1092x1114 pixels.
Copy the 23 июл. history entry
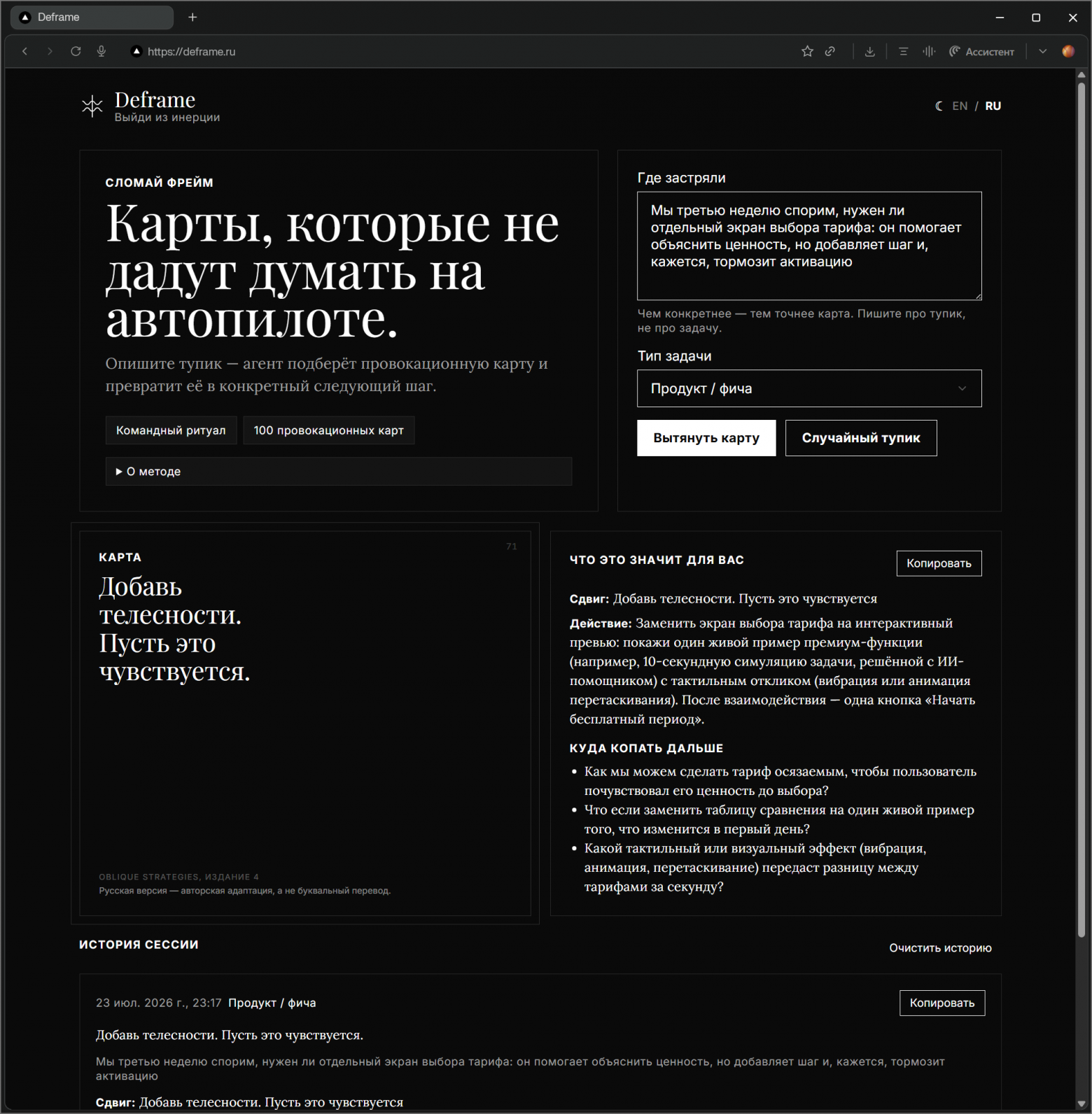point(941,1003)
